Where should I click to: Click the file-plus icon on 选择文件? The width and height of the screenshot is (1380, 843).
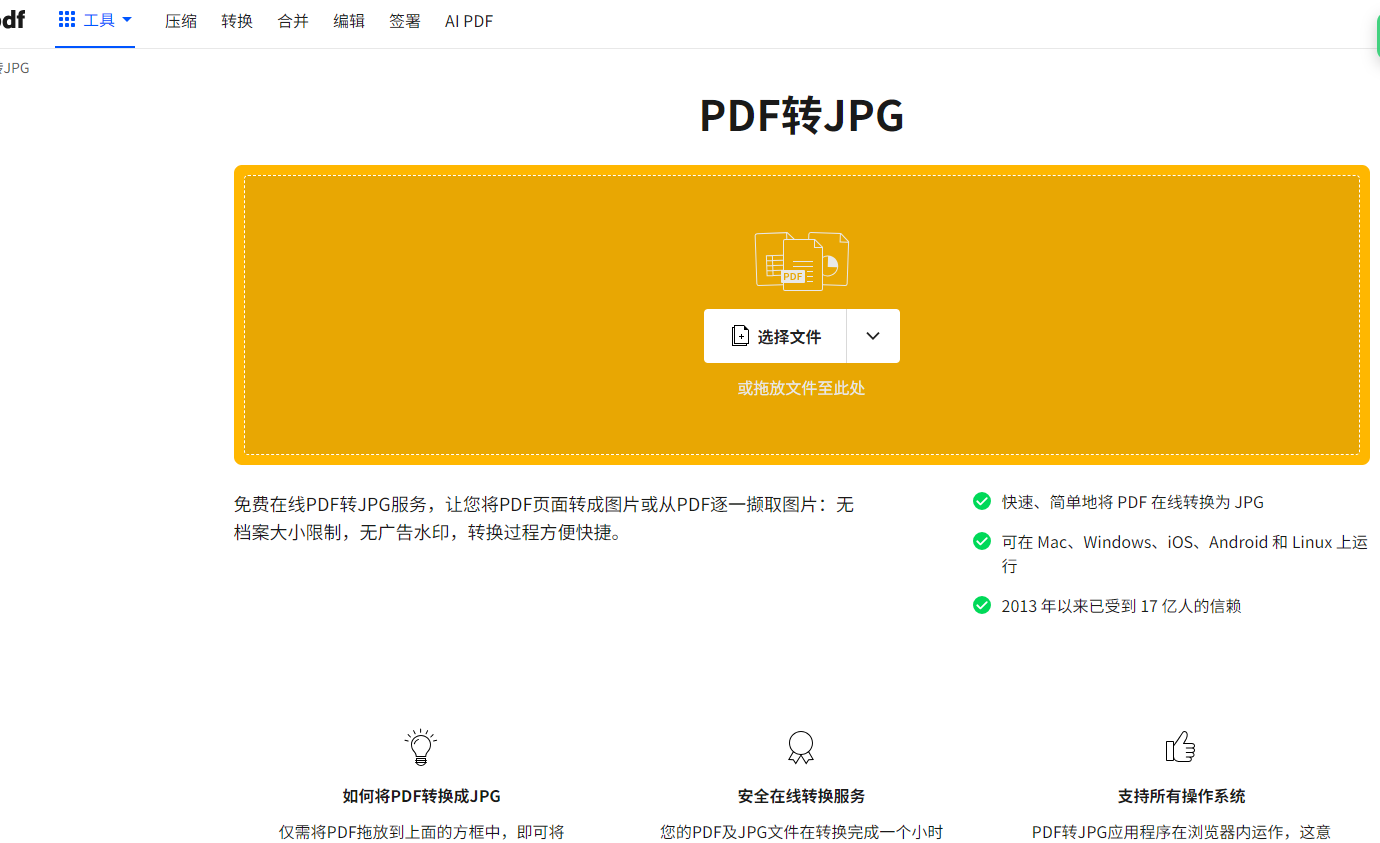tap(740, 336)
